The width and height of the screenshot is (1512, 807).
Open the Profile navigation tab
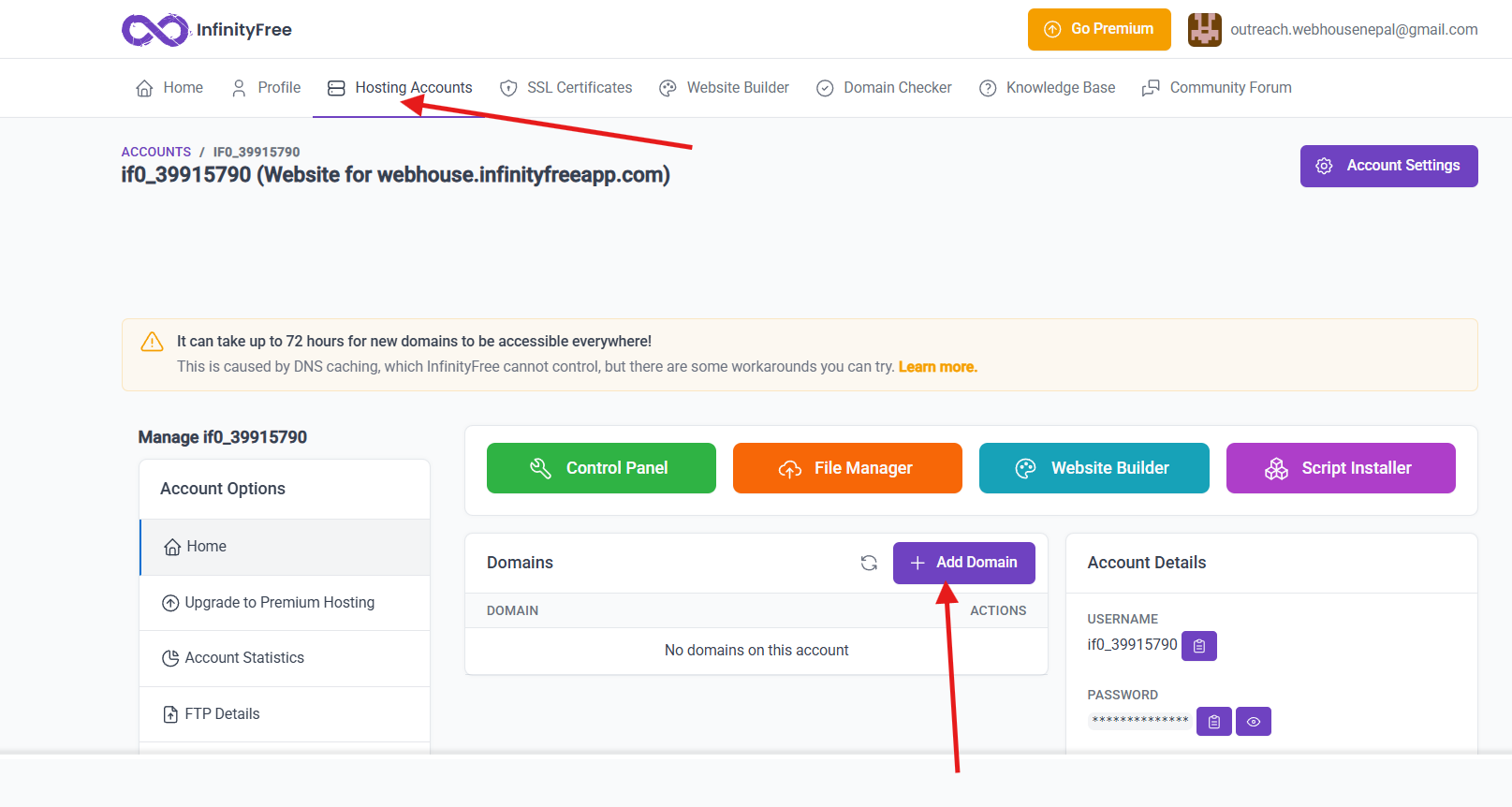pyautogui.click(x=266, y=88)
